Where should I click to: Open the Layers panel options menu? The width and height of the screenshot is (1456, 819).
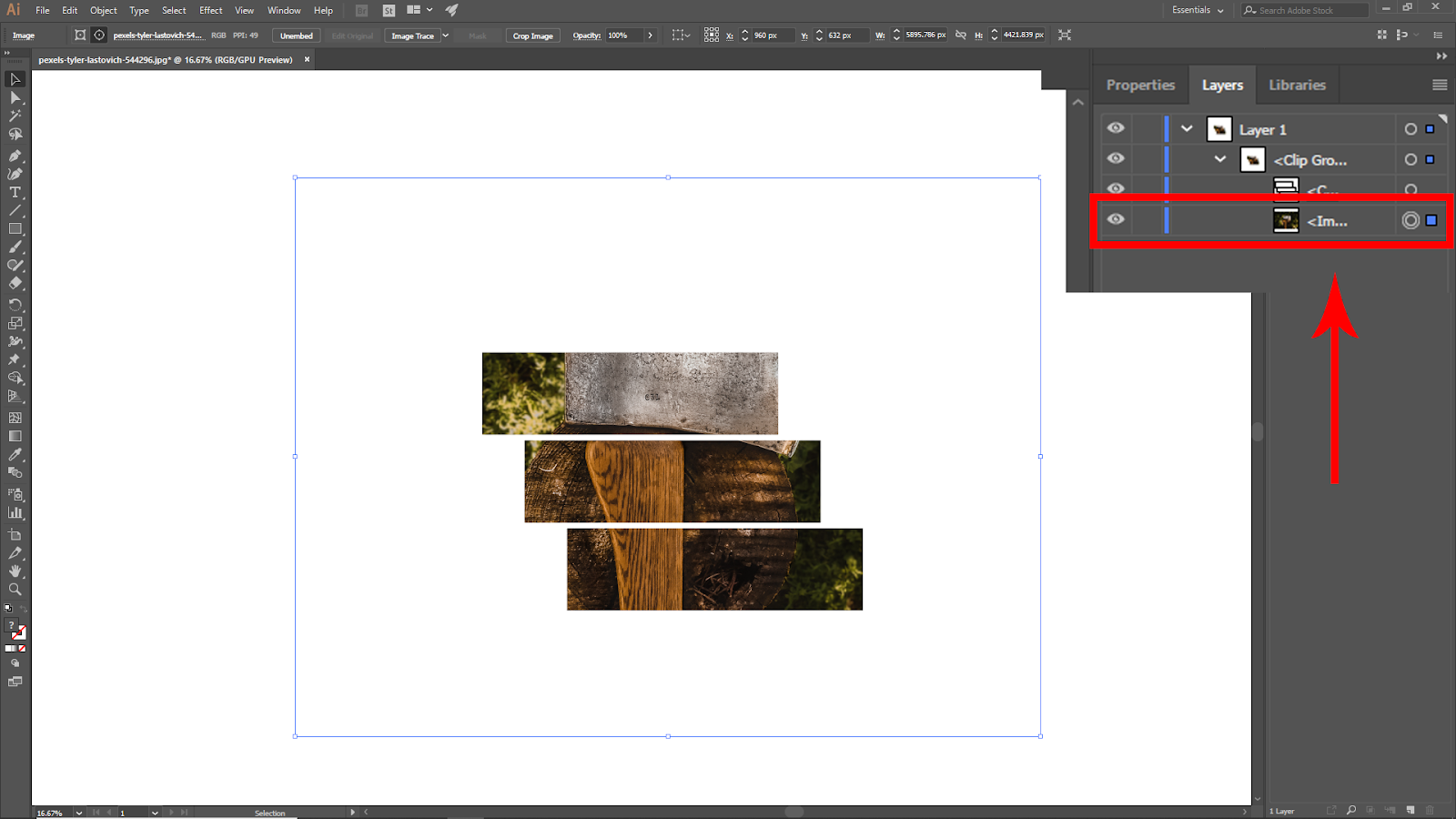[1440, 85]
